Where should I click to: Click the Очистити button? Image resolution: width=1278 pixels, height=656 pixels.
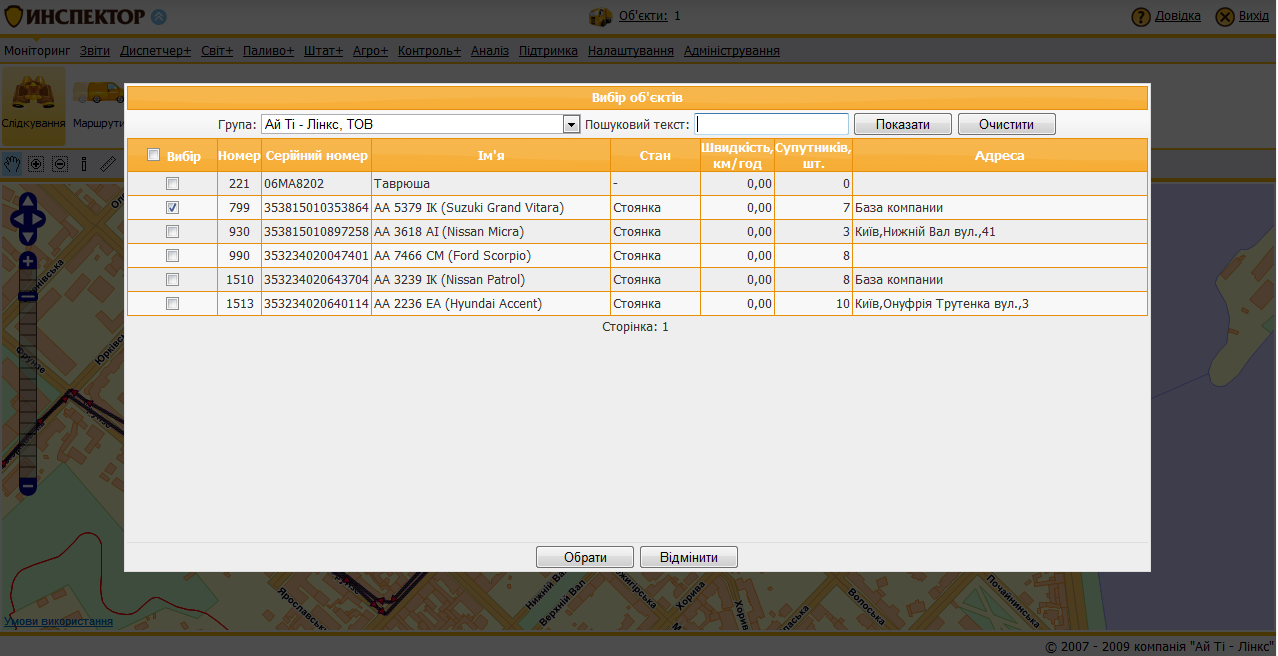click(1006, 124)
